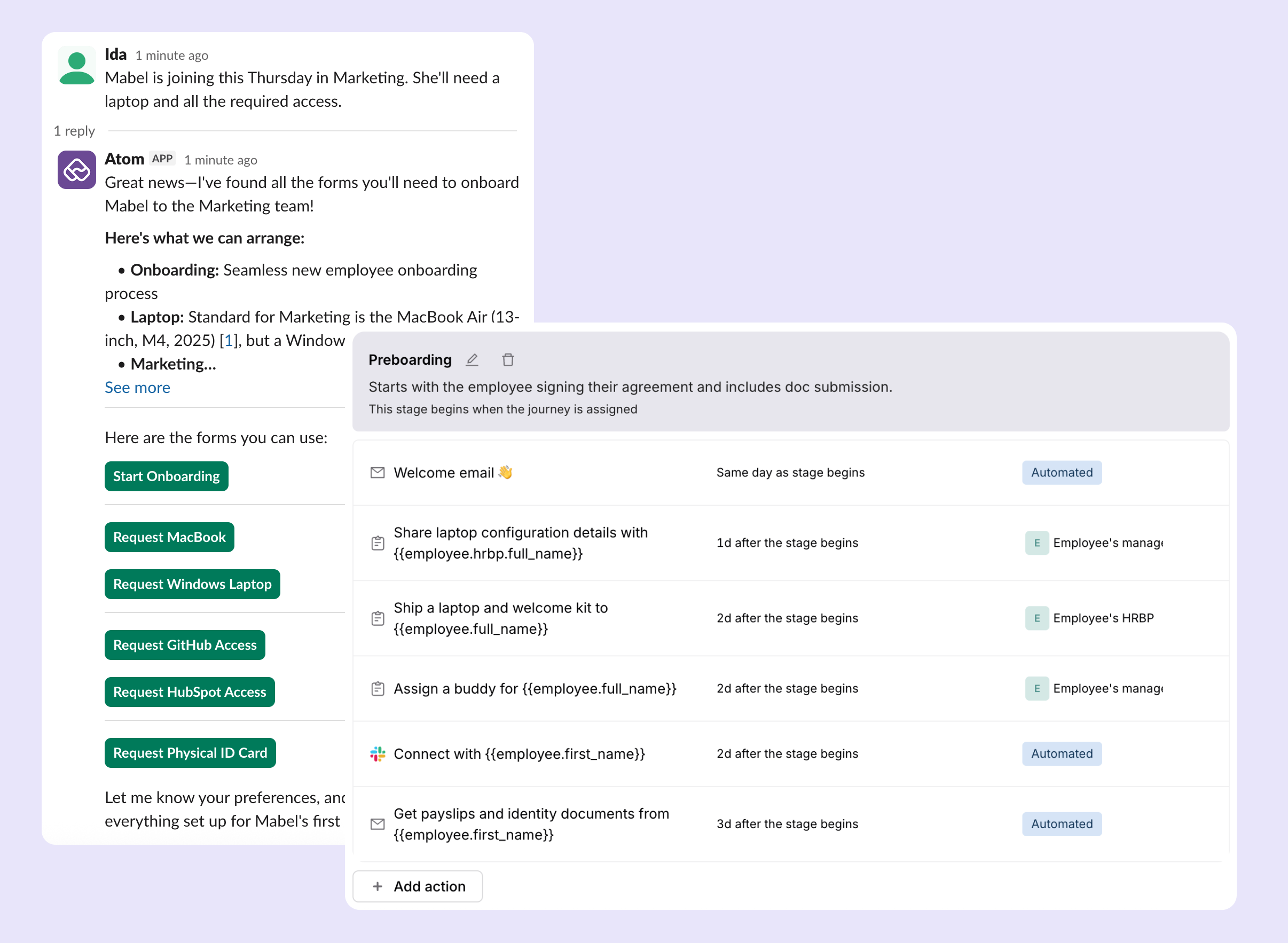Click the Welcome email envelope icon
The width and height of the screenshot is (1288, 943).
(378, 473)
